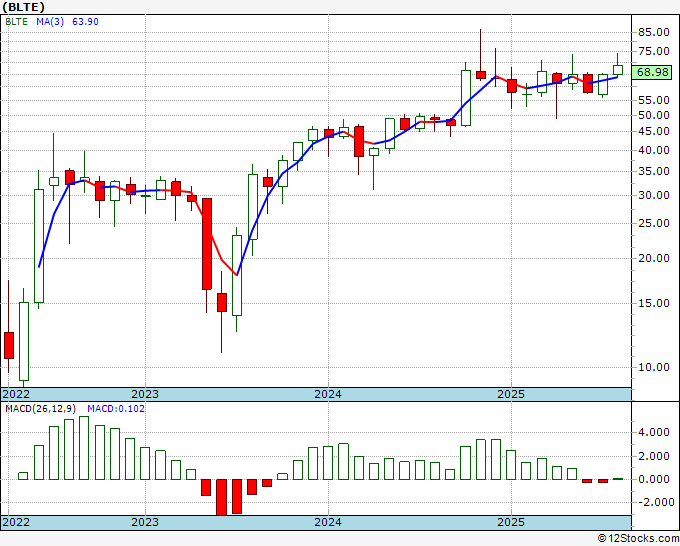Click the 45.00 price axis label
The height and width of the screenshot is (546, 680).
point(654,131)
